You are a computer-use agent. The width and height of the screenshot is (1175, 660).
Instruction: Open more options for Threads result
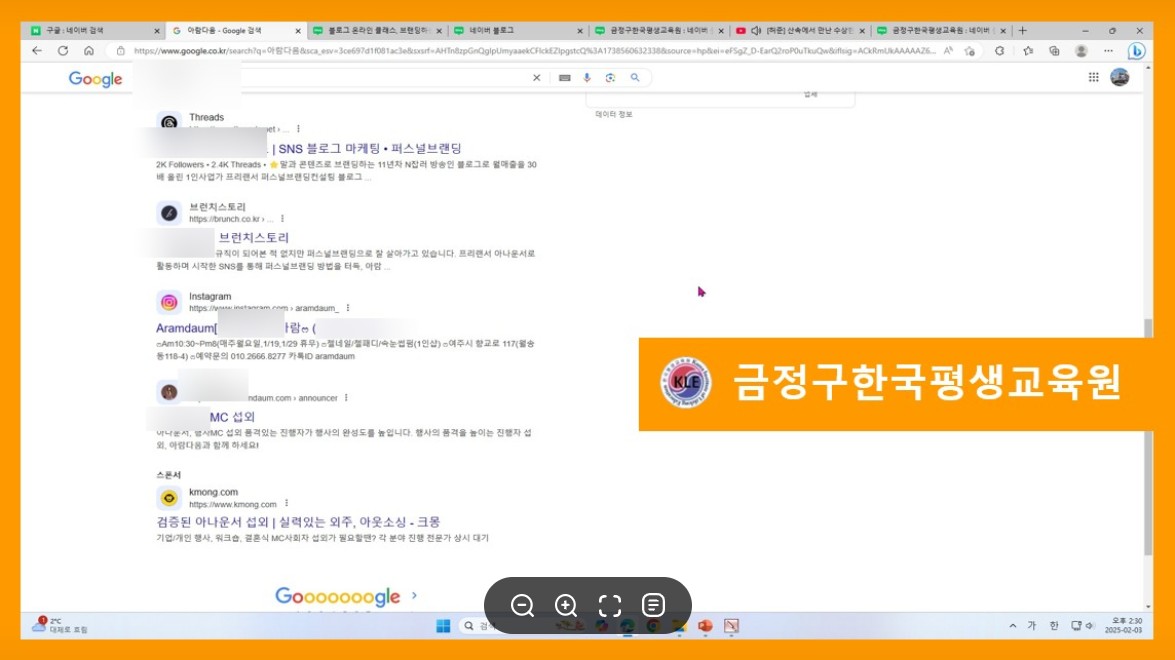[x=298, y=129]
